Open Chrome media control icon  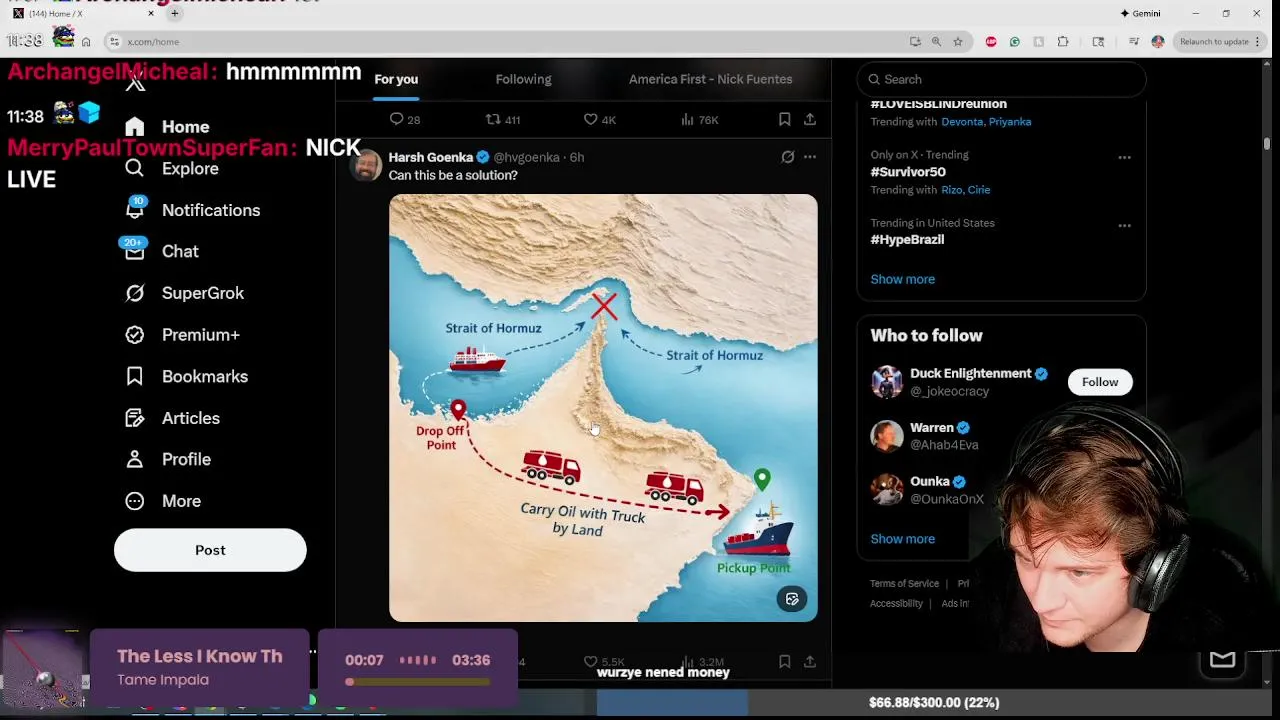[x=1134, y=42]
